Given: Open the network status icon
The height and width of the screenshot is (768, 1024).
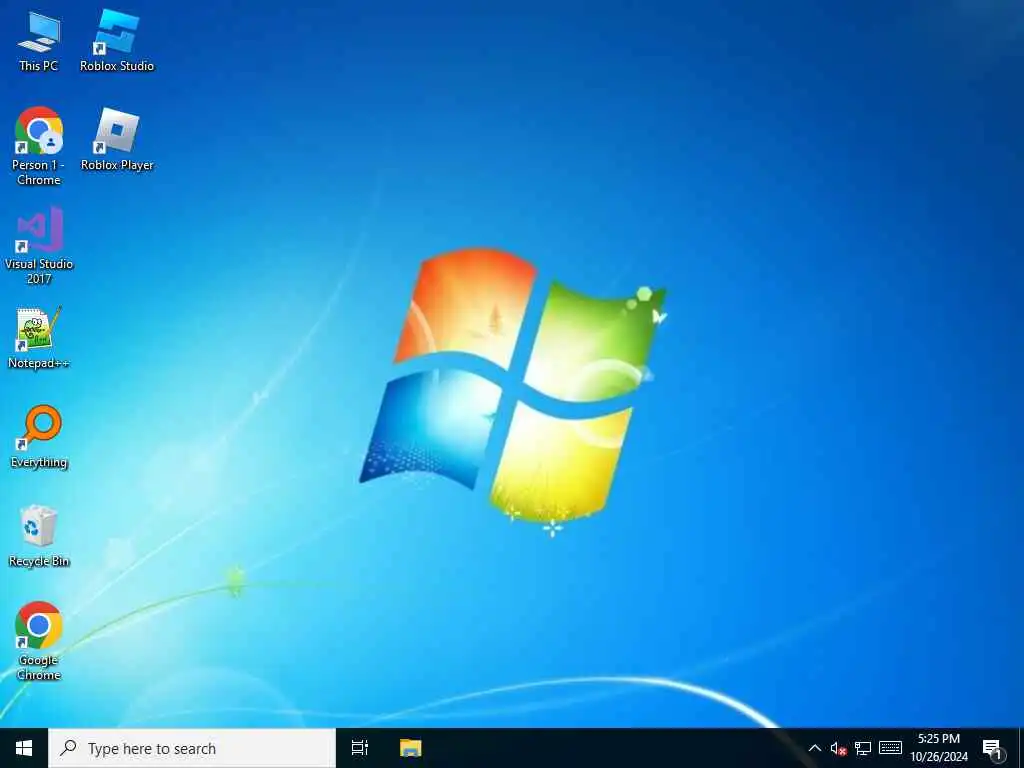Looking at the screenshot, I should tap(863, 748).
